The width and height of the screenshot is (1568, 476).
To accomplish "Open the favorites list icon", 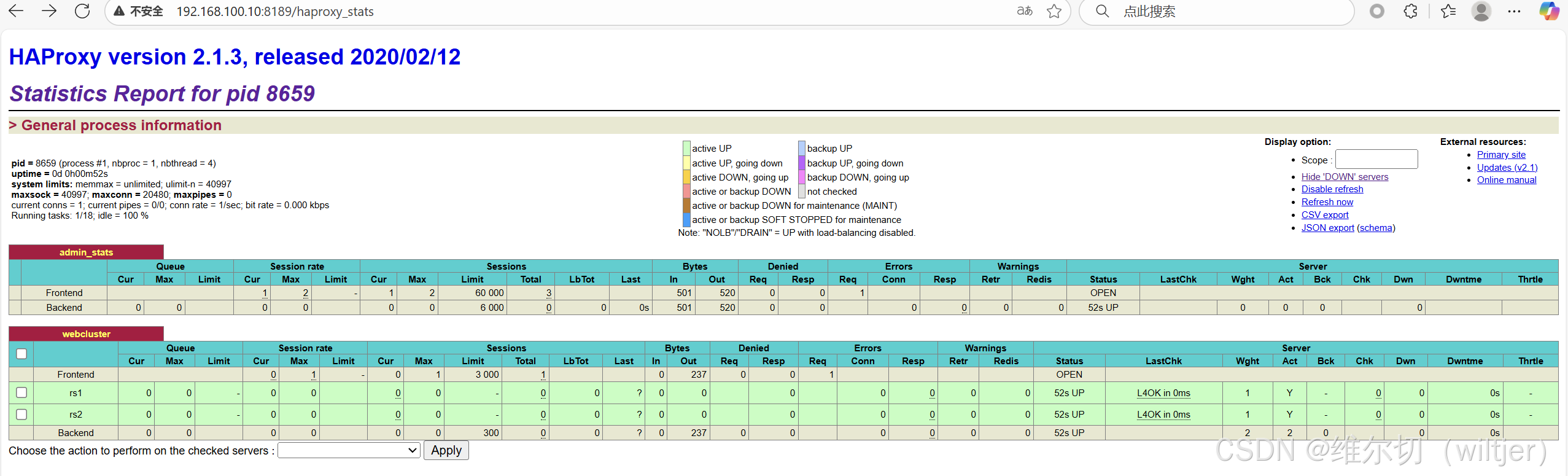I will point(1448,11).
